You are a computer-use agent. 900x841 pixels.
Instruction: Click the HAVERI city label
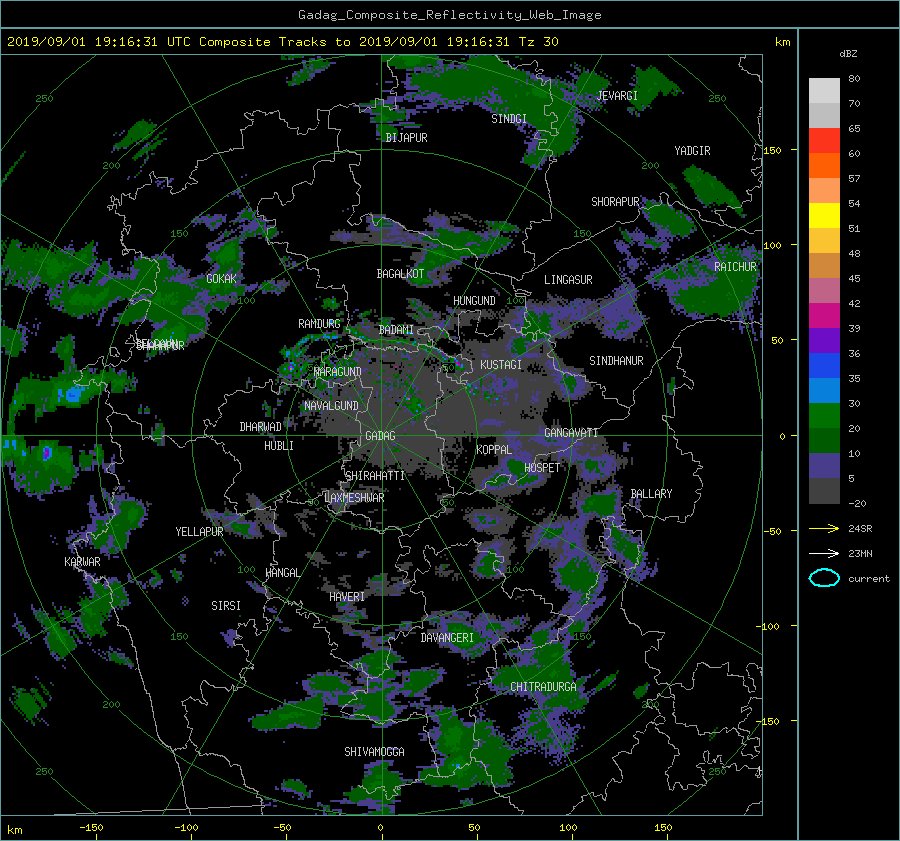click(347, 597)
